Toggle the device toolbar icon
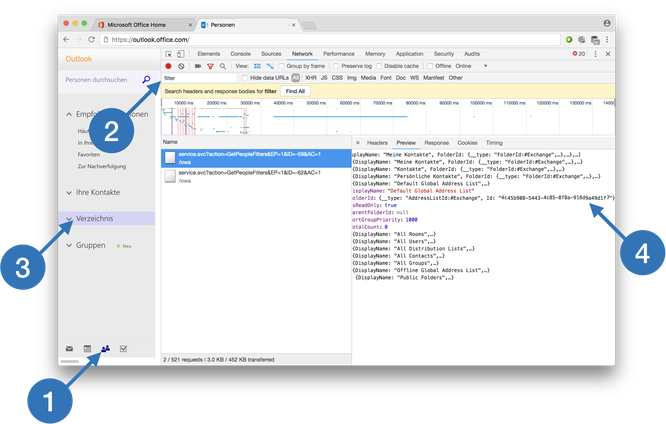Image resolution: width=666 pixels, height=424 pixels. pos(181,54)
